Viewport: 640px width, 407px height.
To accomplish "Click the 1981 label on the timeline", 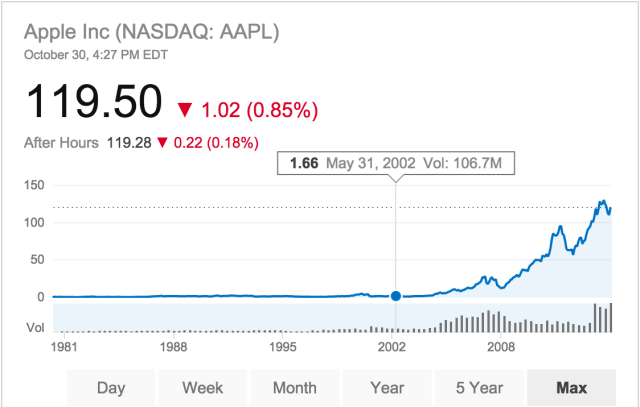I will 67,347.
